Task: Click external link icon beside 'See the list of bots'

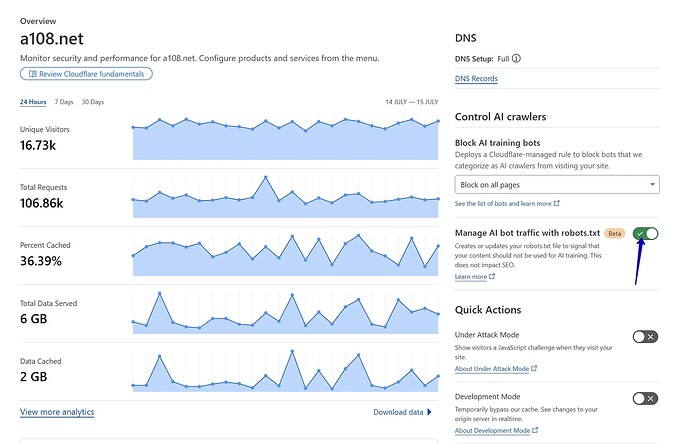Action: pyautogui.click(x=557, y=203)
